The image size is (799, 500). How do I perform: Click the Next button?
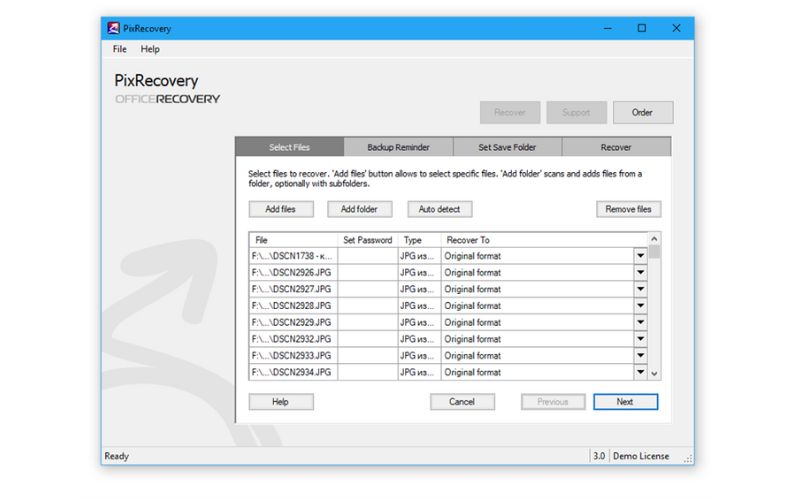tap(625, 402)
